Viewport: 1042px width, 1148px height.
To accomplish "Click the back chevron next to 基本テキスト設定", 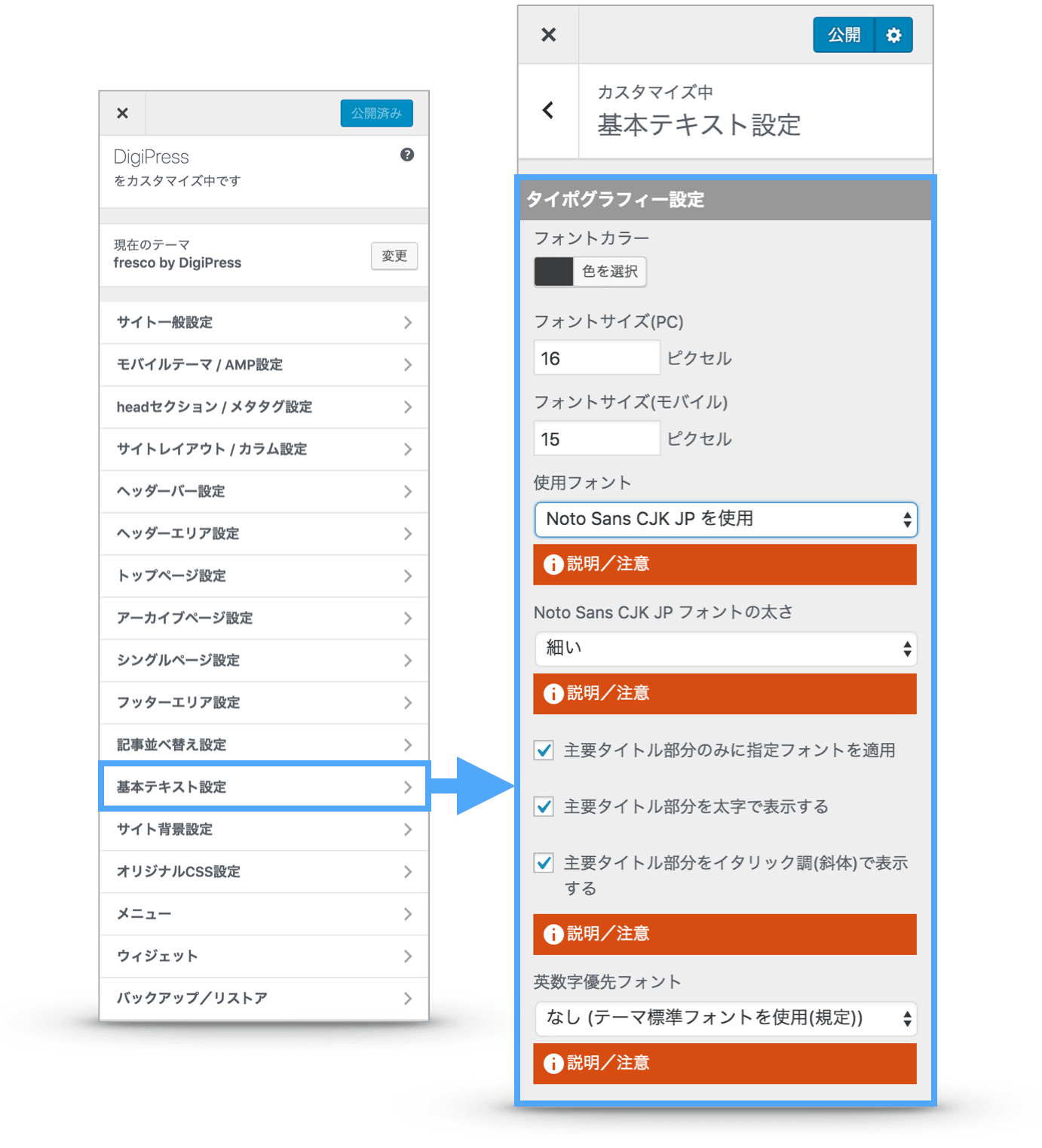I will coord(548,110).
